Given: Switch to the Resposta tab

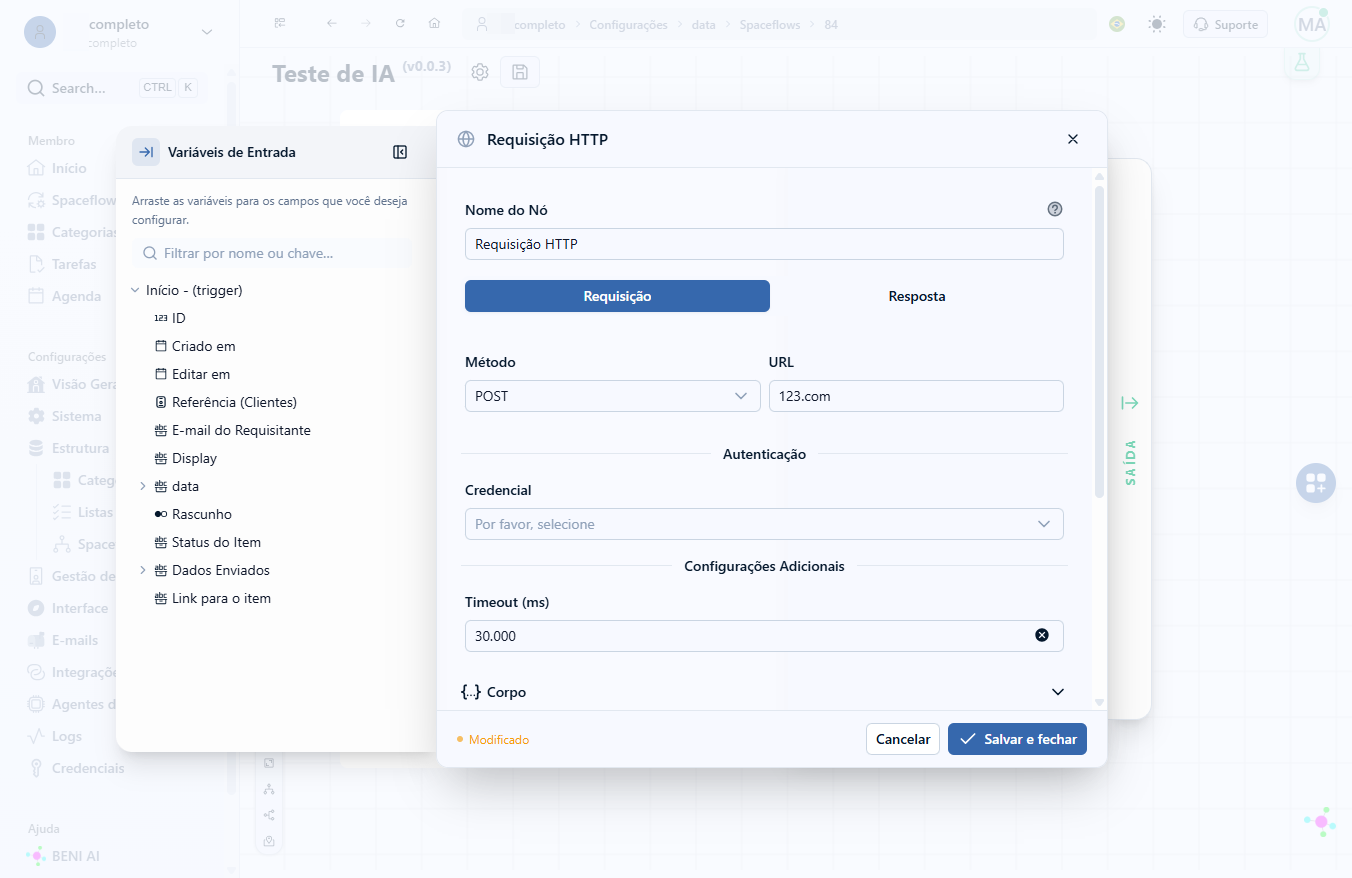Looking at the screenshot, I should pos(917,296).
